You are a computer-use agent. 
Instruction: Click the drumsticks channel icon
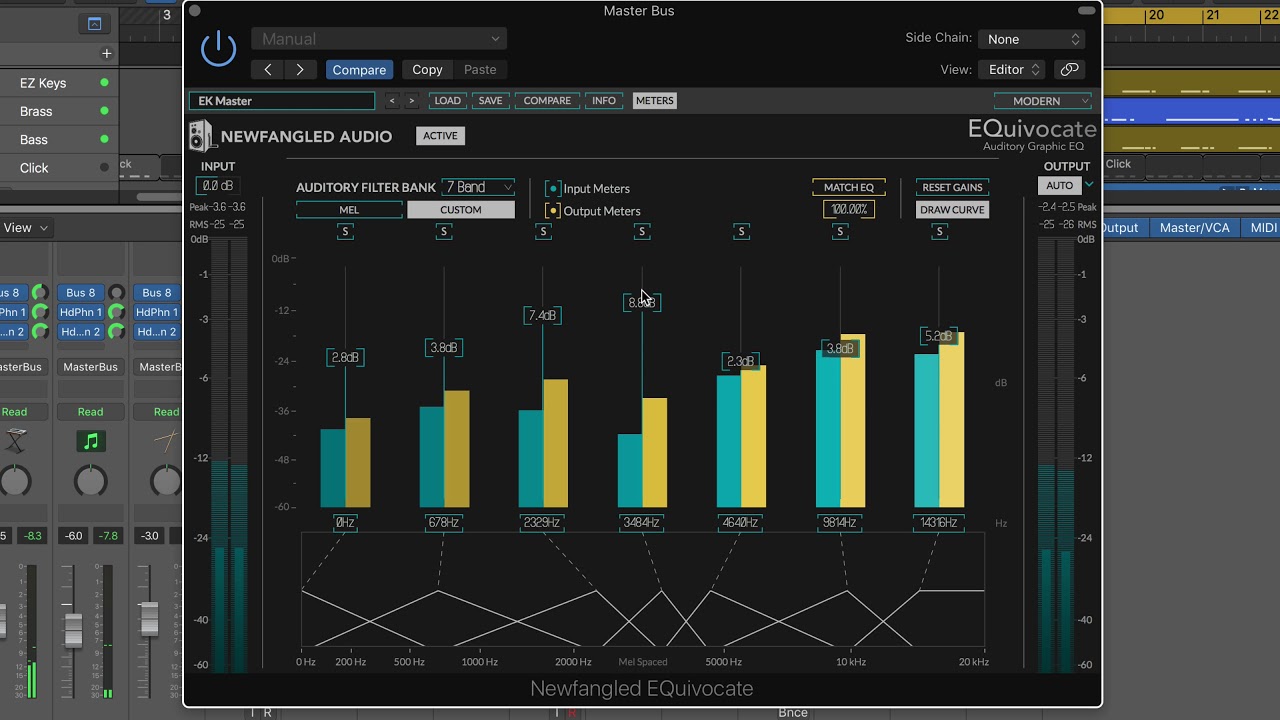pyautogui.click(x=166, y=440)
